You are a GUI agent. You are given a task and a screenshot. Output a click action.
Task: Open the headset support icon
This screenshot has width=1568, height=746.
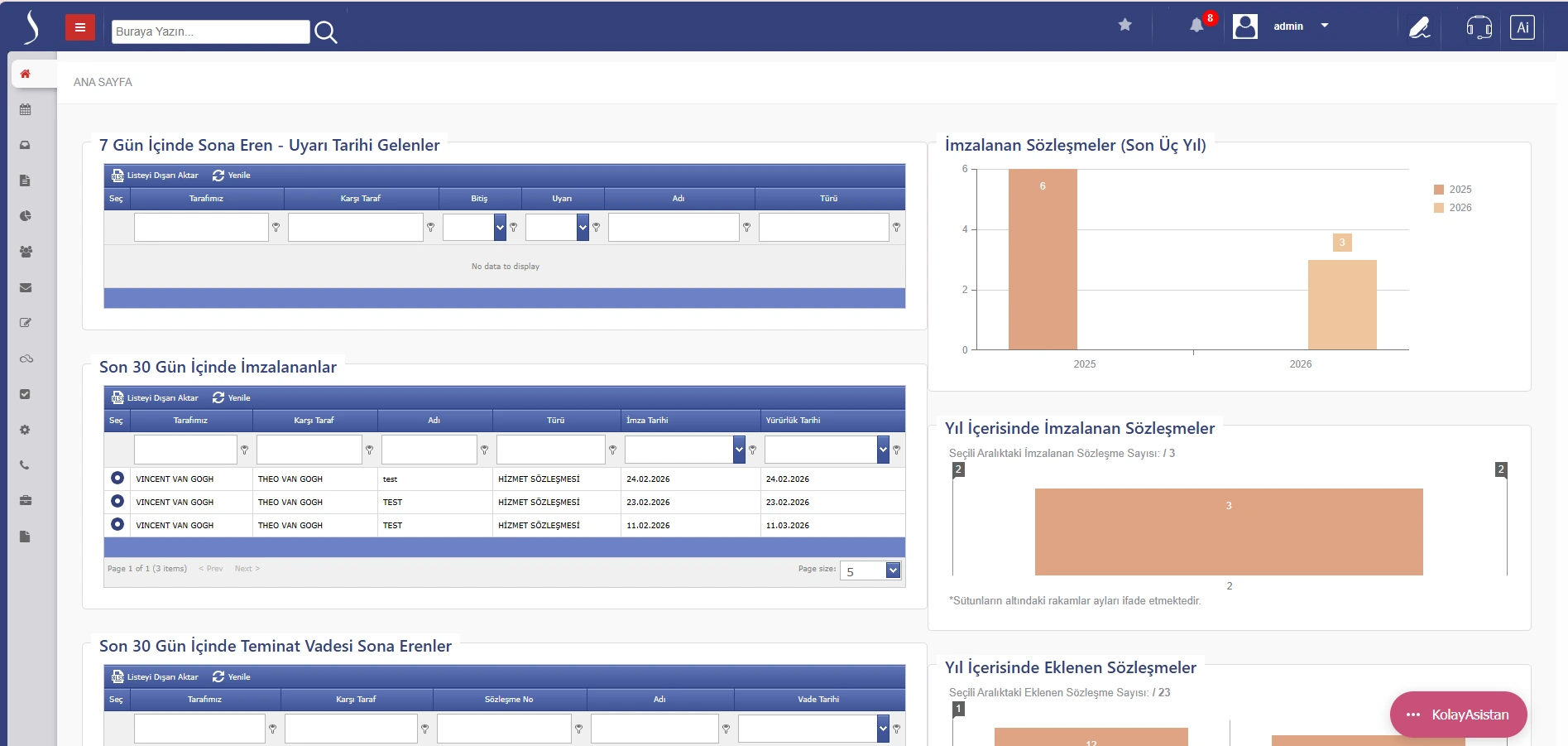(1479, 27)
